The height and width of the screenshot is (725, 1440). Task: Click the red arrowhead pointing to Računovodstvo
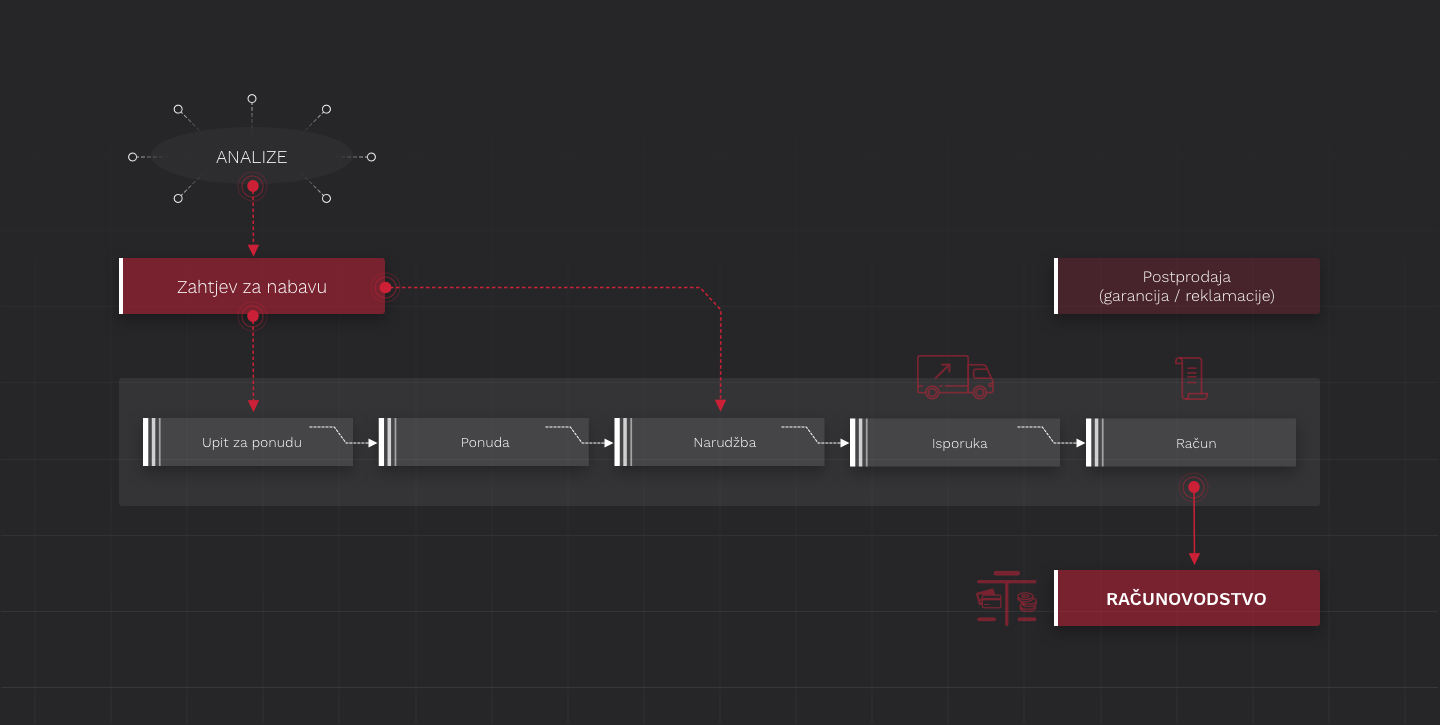click(x=1193, y=559)
